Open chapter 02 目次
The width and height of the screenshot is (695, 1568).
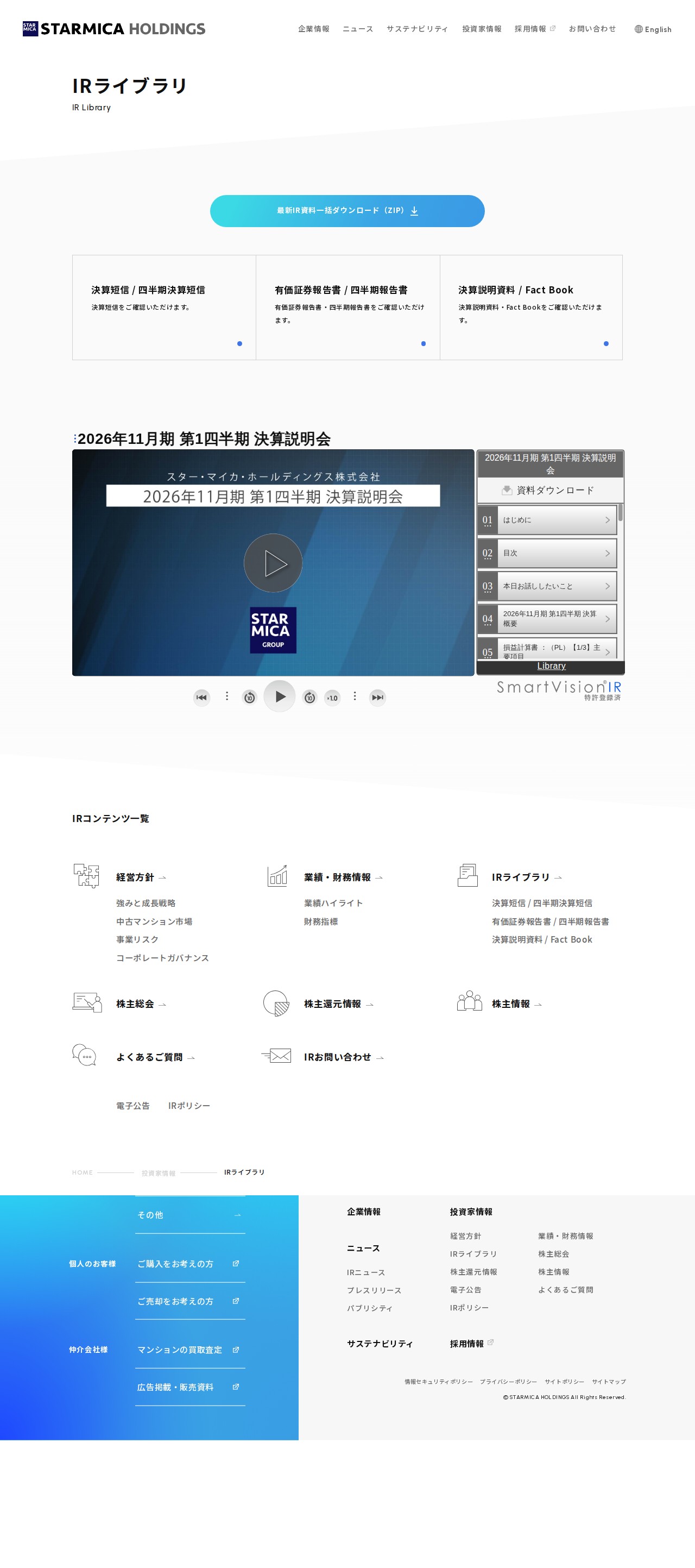pyautogui.click(x=547, y=553)
